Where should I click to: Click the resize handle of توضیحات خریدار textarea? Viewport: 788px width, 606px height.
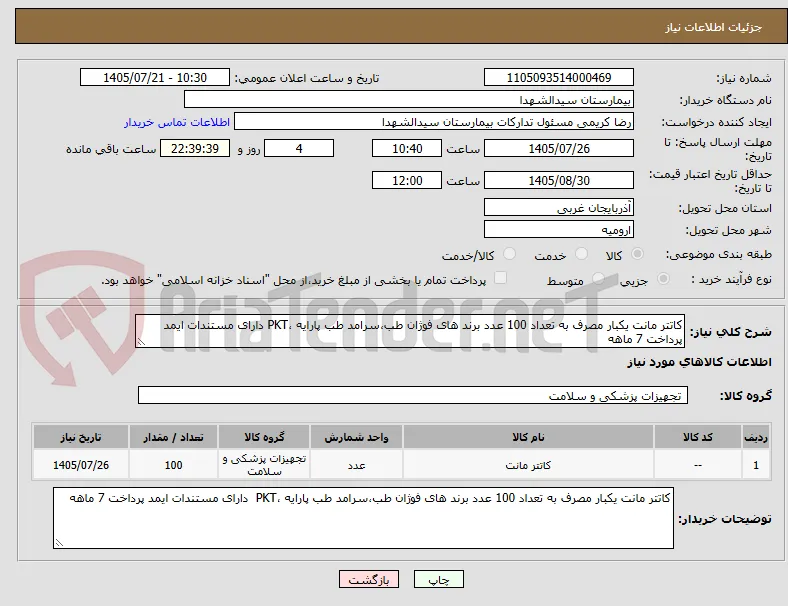click(x=59, y=543)
